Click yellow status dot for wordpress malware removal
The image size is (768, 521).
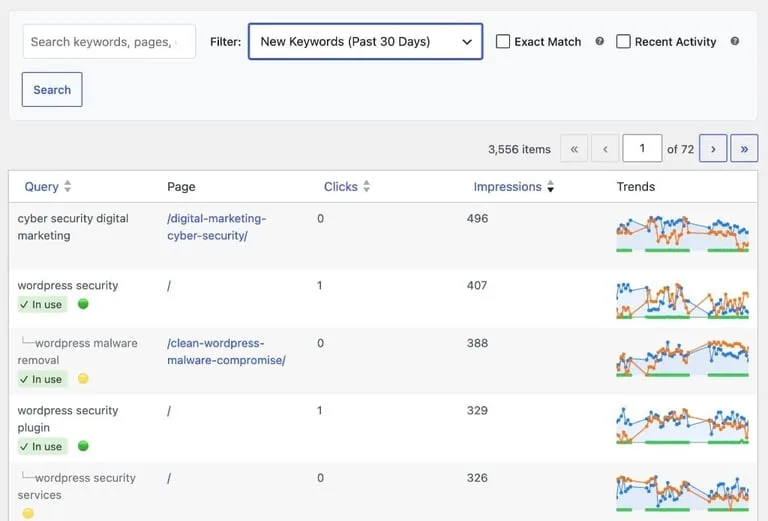(x=83, y=379)
